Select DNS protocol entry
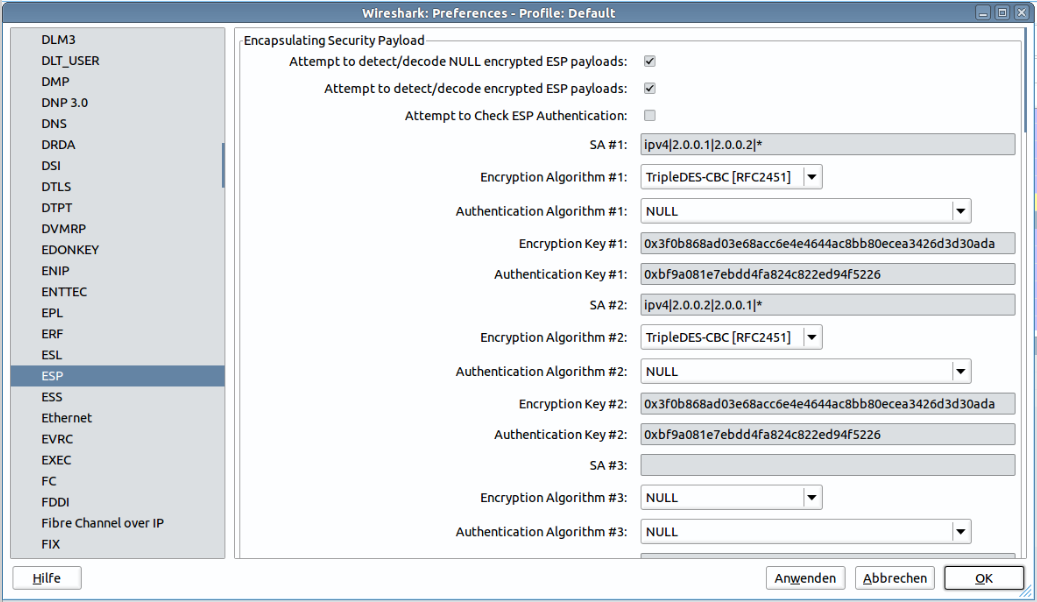 click(x=117, y=124)
